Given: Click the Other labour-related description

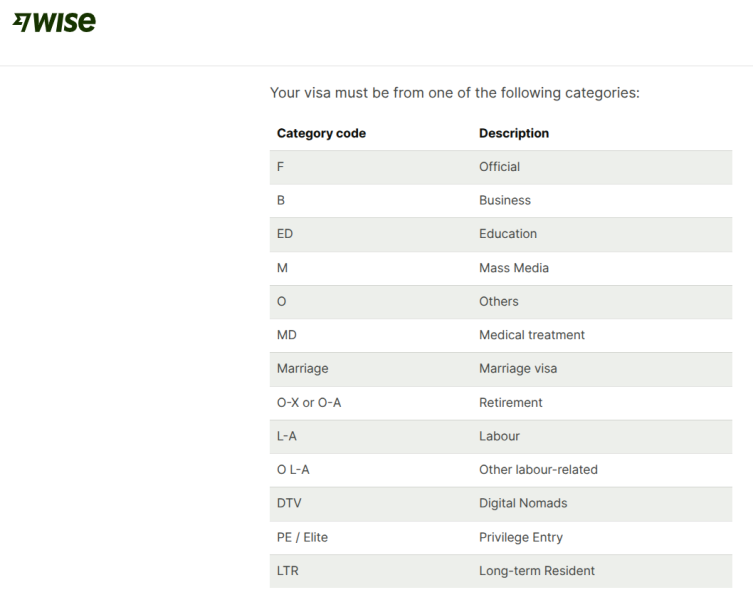Looking at the screenshot, I should (x=538, y=470).
